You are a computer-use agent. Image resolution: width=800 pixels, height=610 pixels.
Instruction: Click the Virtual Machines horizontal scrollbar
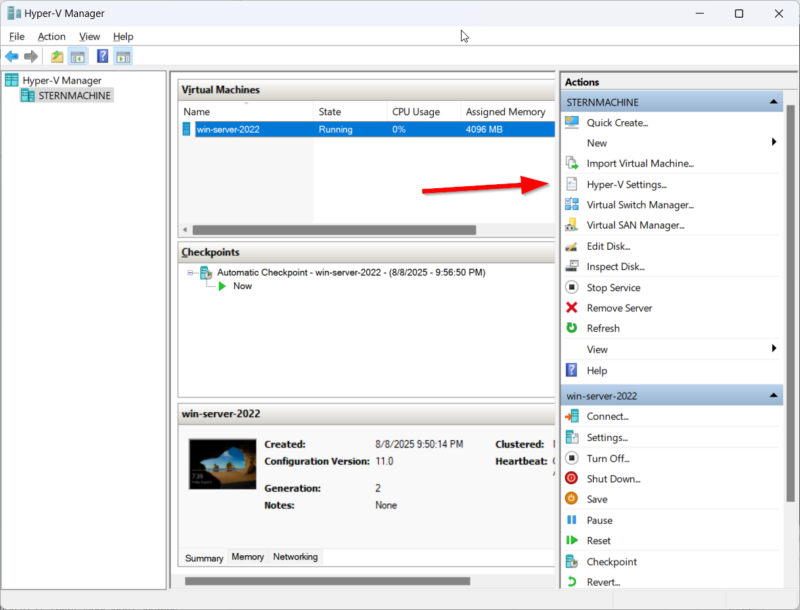tap(334, 230)
